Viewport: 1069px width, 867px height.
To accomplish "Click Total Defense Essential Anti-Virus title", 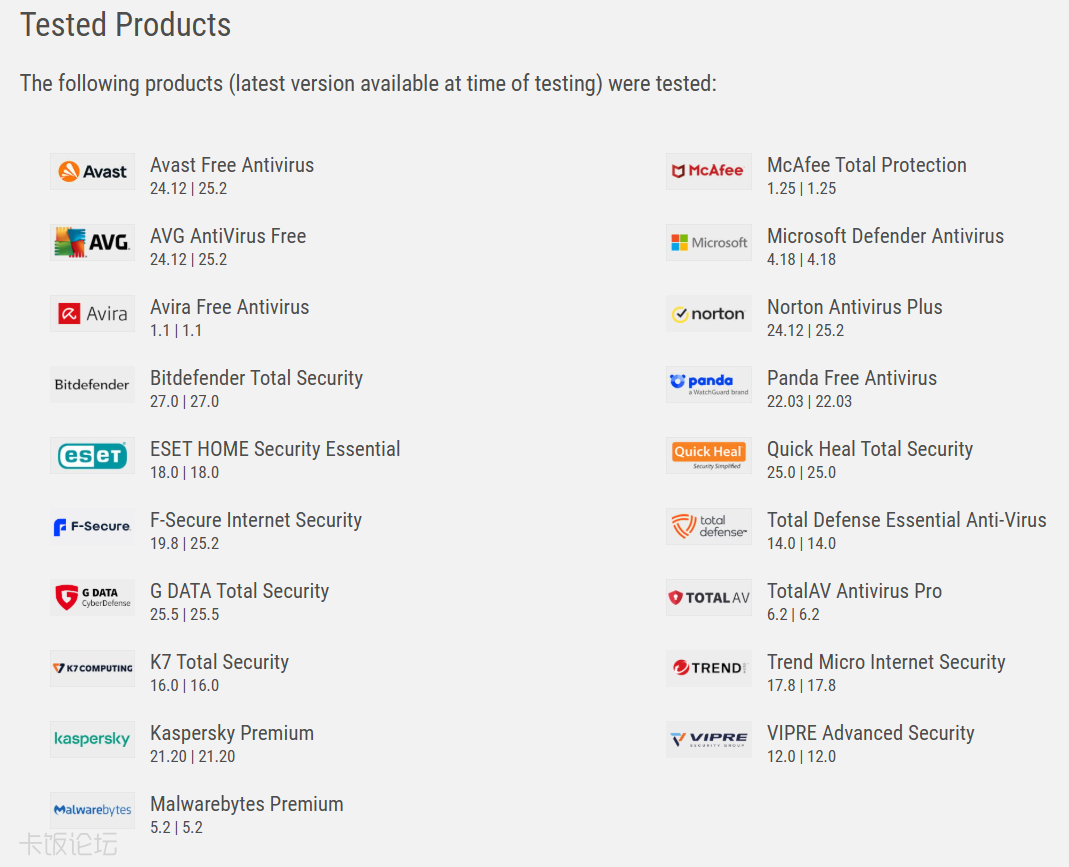I will (907, 520).
